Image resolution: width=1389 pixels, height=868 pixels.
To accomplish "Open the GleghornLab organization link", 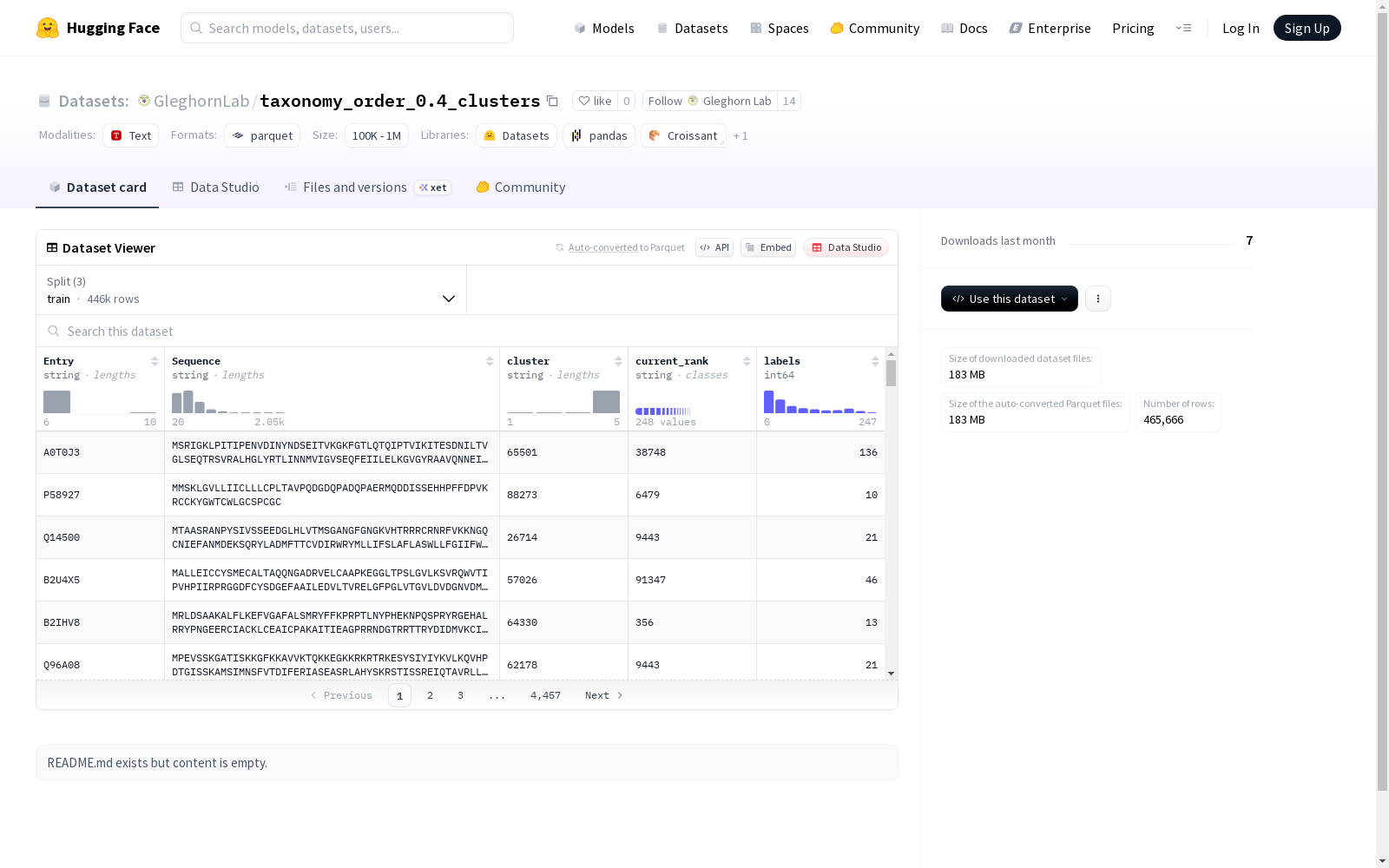I will click(x=201, y=101).
